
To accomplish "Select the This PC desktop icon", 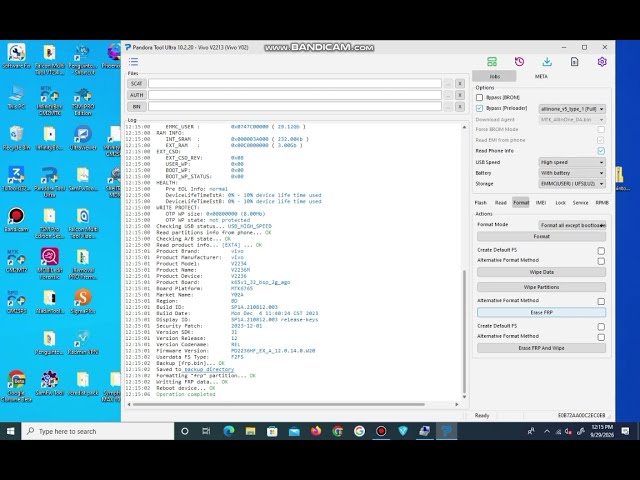I will [16, 97].
